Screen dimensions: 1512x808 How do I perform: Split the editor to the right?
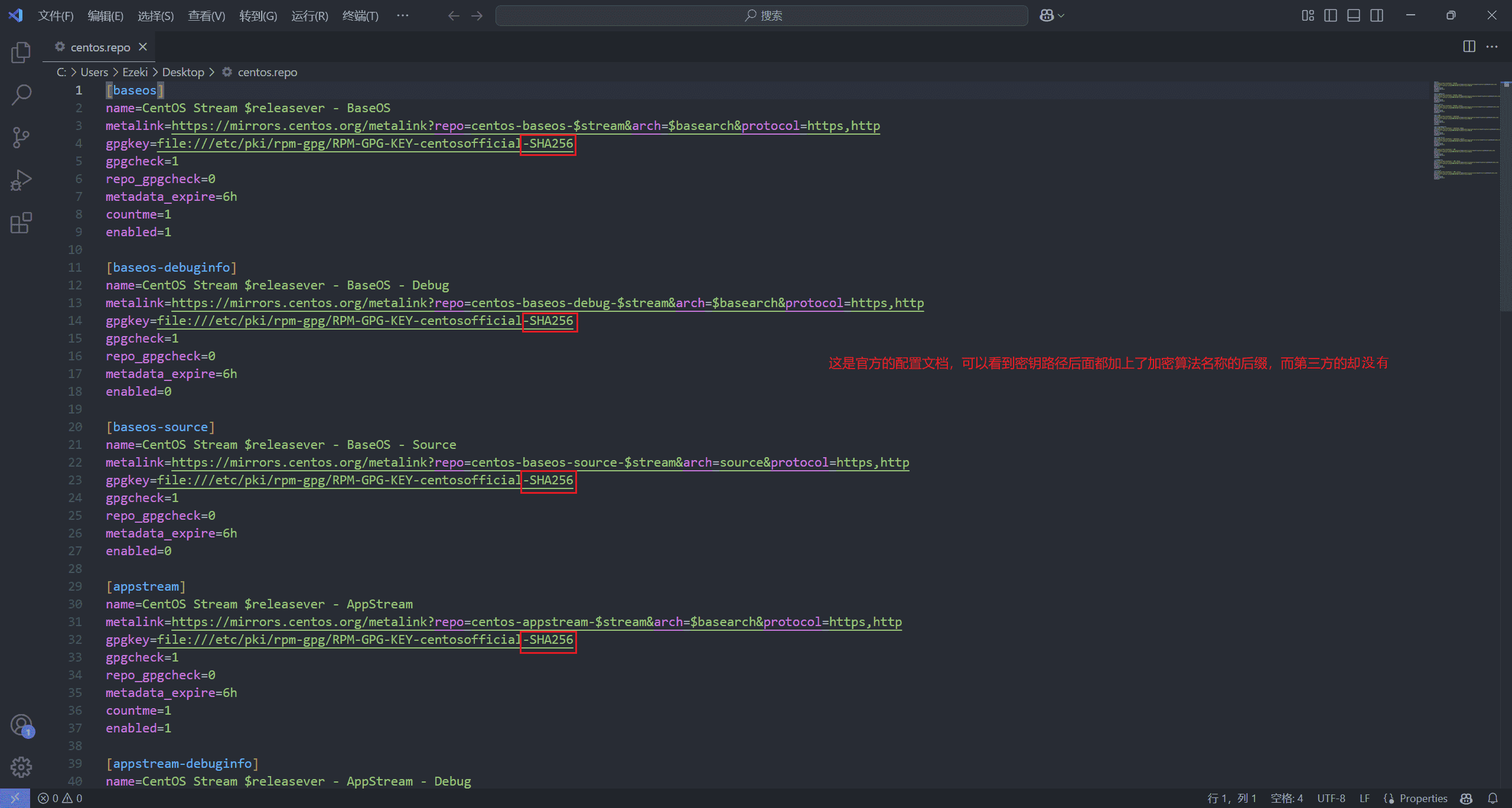1469,47
